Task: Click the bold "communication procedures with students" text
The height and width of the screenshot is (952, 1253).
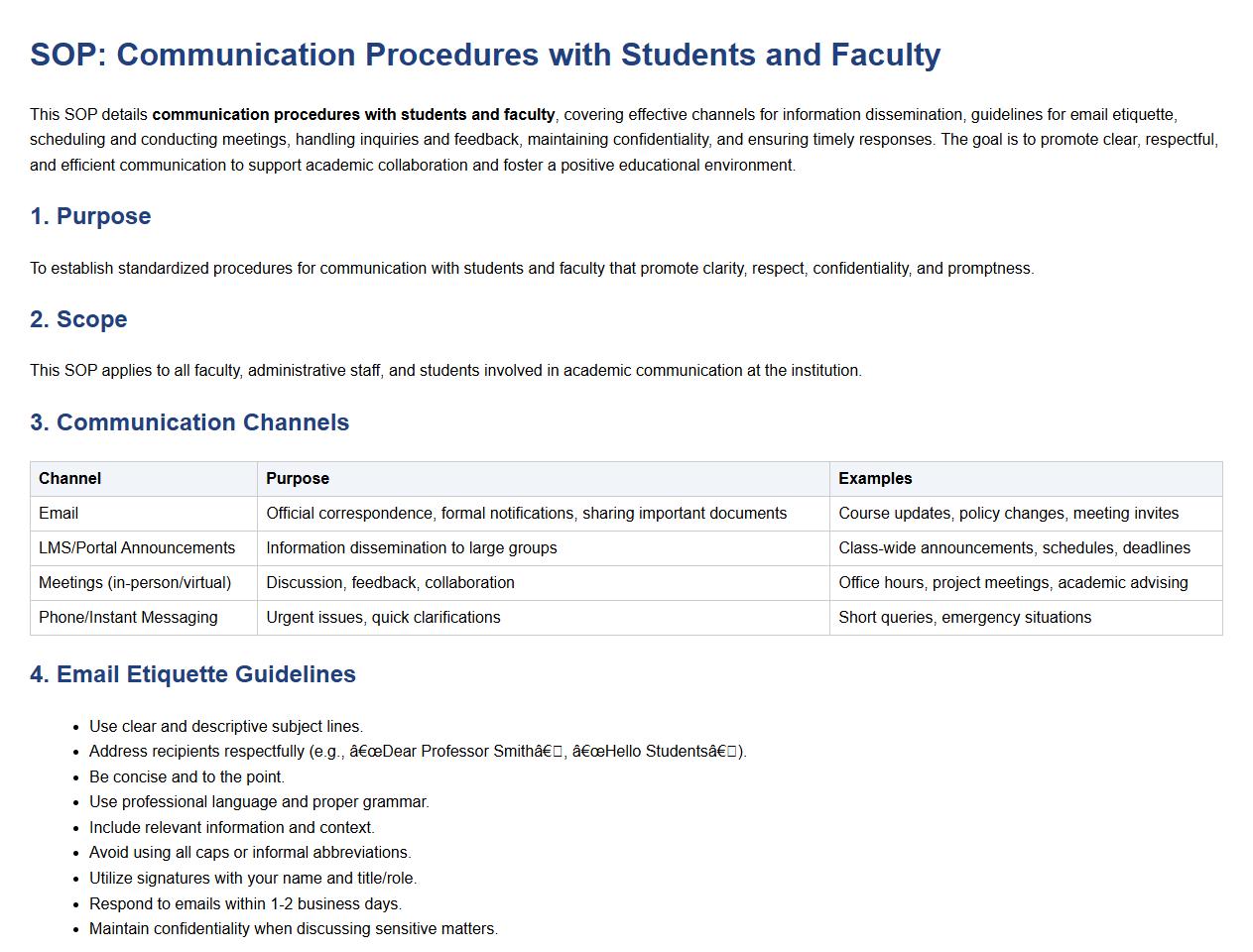Action: [353, 114]
